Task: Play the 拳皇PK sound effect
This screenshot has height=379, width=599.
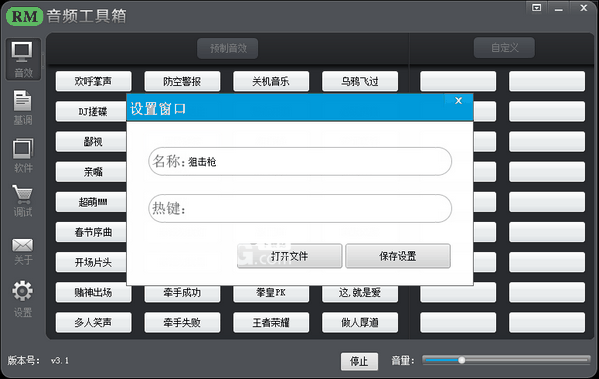Action: [x=271, y=294]
